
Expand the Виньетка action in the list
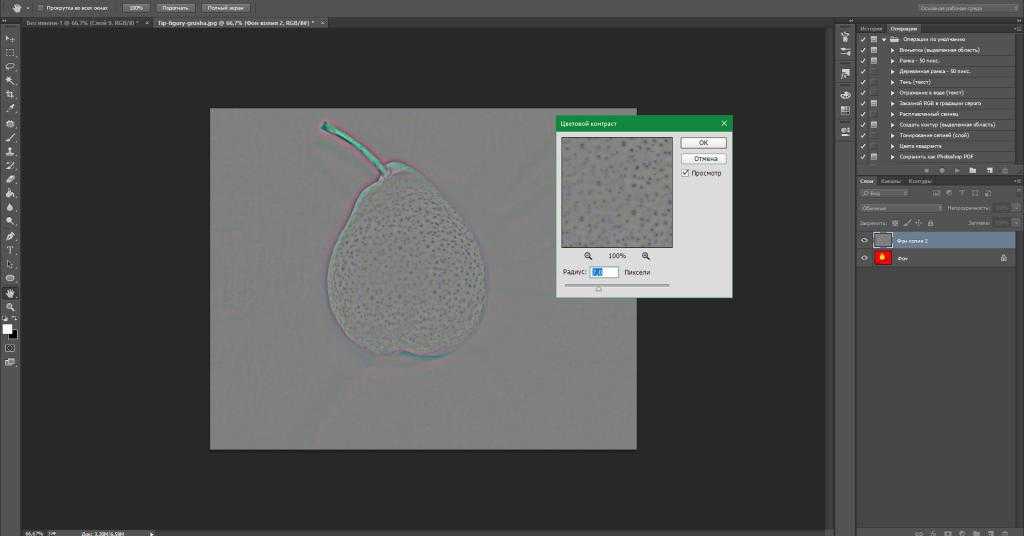pos(892,49)
